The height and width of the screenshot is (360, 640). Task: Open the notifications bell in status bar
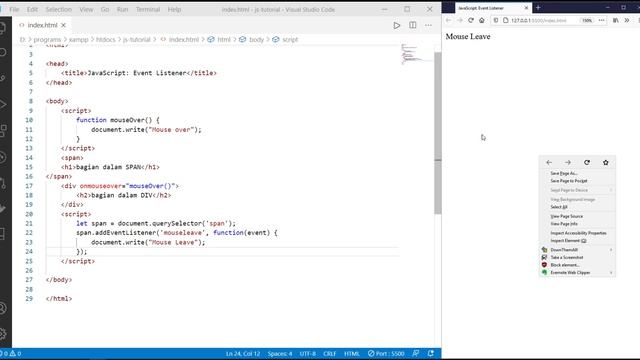(x=431, y=353)
